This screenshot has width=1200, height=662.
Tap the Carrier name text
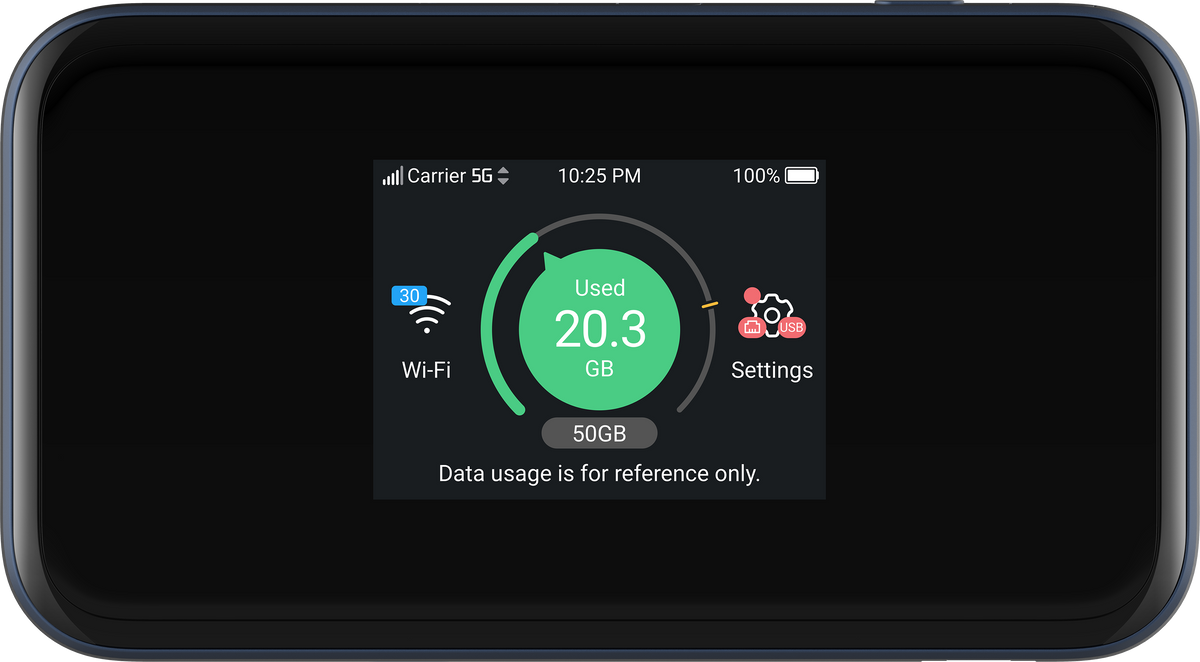(437, 176)
